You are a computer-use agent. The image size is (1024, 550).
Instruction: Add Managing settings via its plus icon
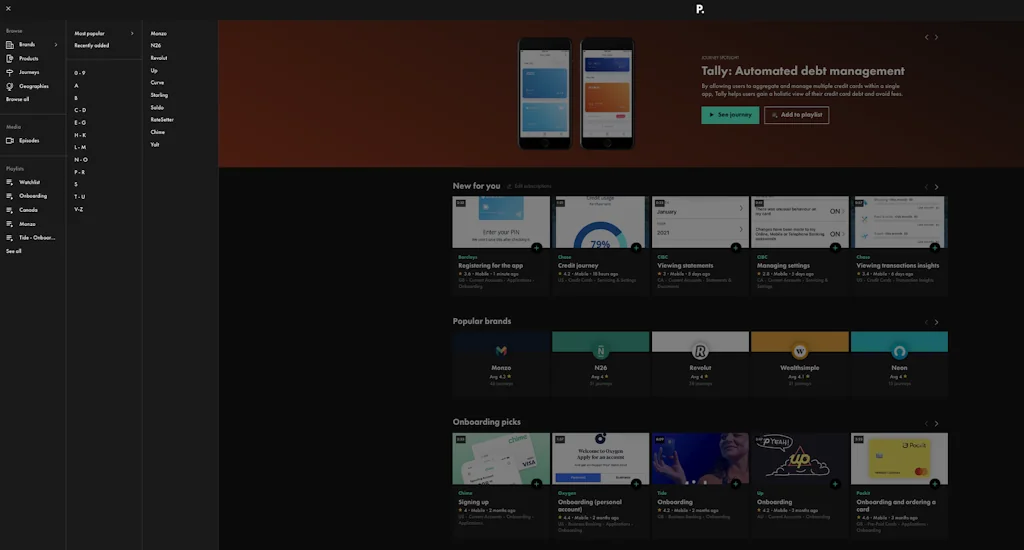coord(835,248)
